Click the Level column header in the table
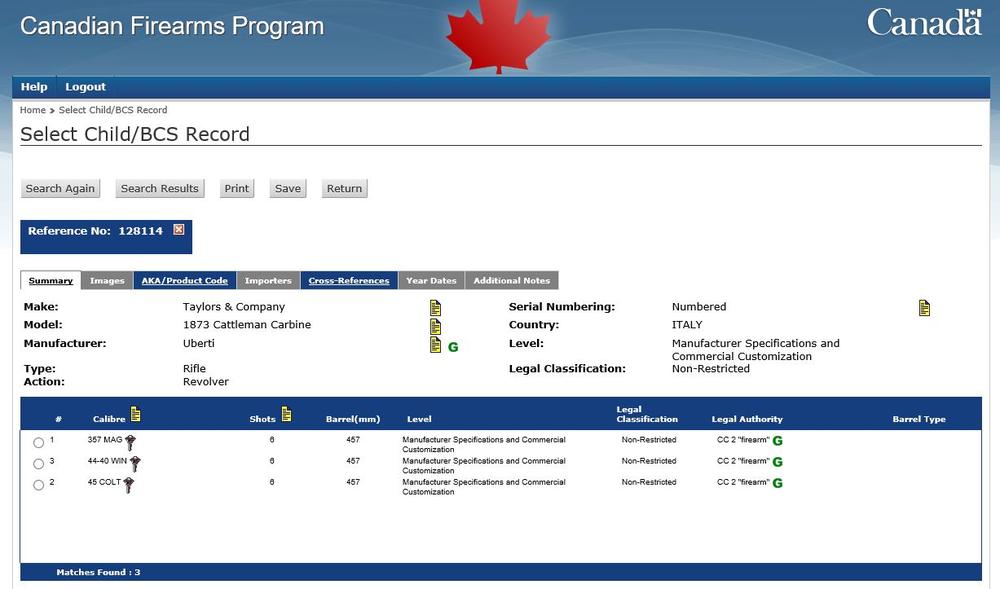The image size is (1000, 589). (x=419, y=419)
